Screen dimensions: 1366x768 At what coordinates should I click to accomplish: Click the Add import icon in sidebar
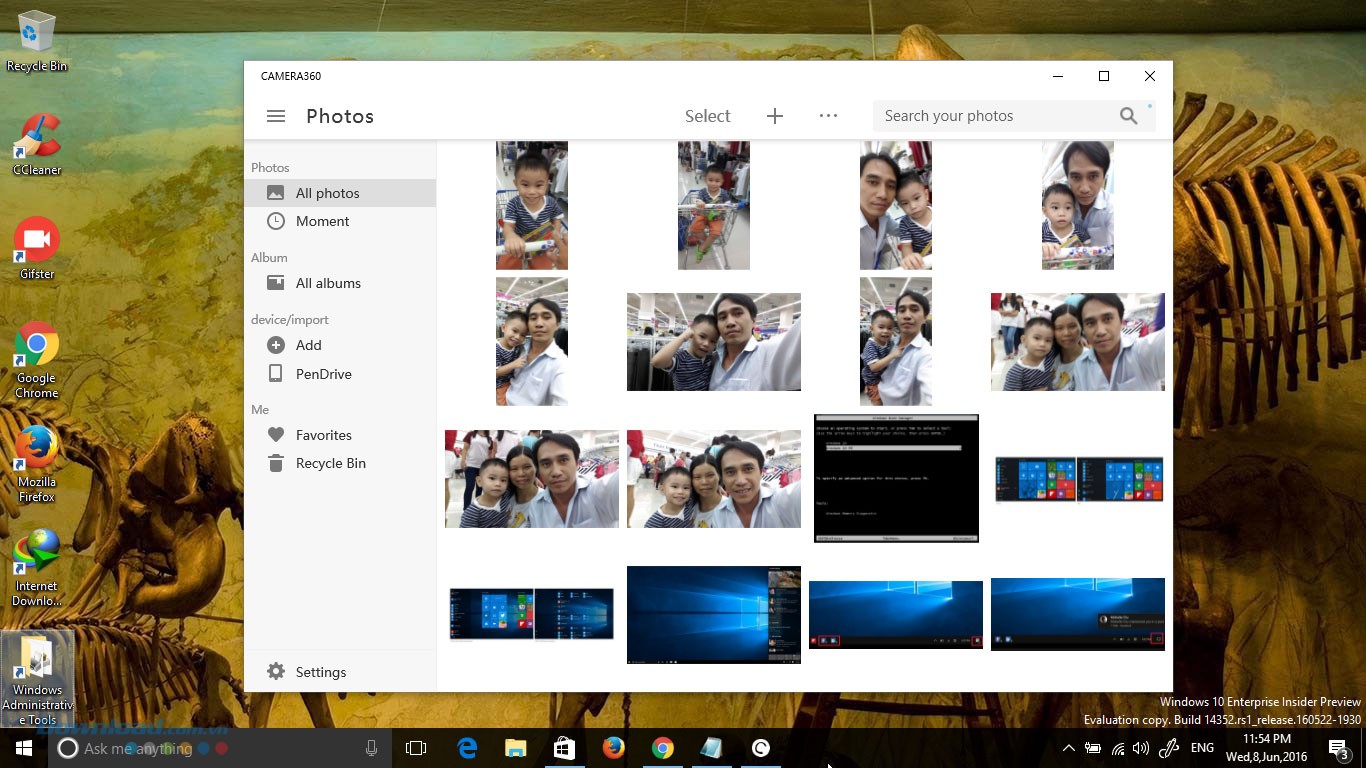click(x=276, y=345)
